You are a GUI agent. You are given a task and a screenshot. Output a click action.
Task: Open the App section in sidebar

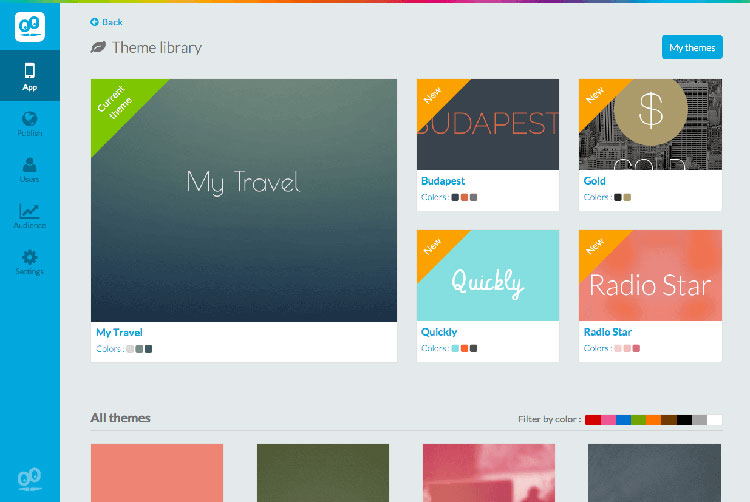point(30,75)
